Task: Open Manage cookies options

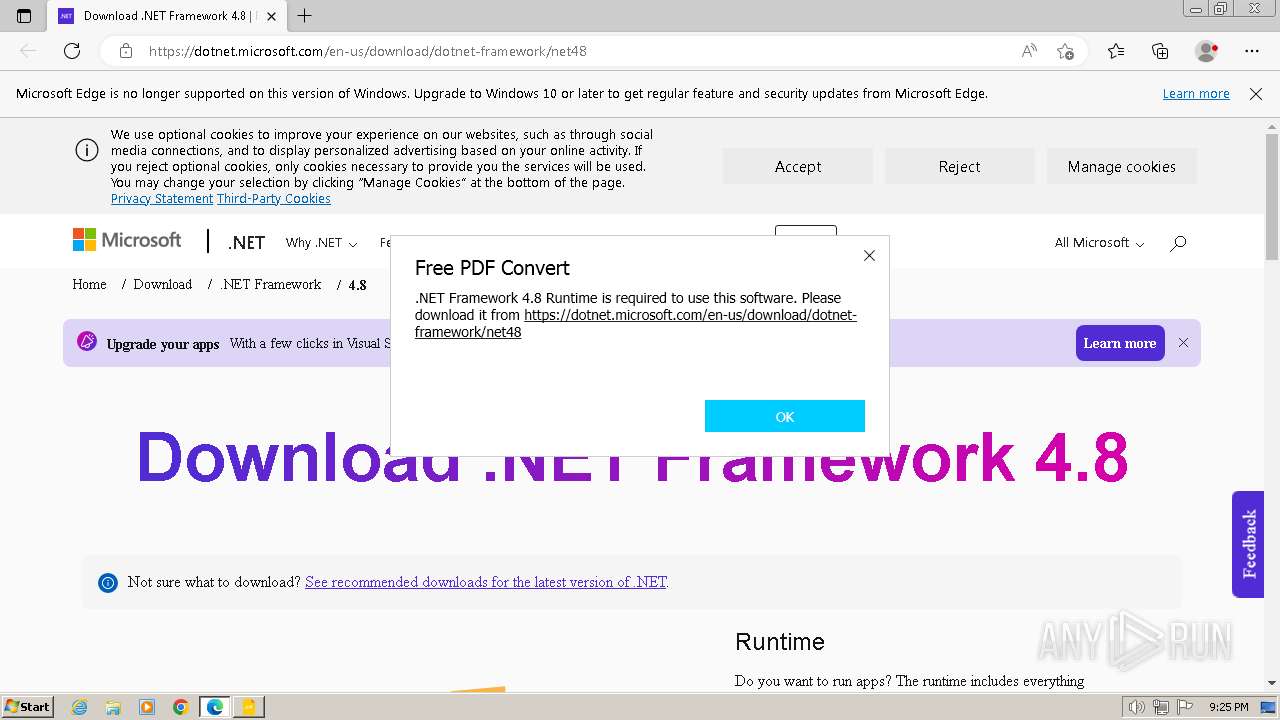Action: [x=1121, y=167]
